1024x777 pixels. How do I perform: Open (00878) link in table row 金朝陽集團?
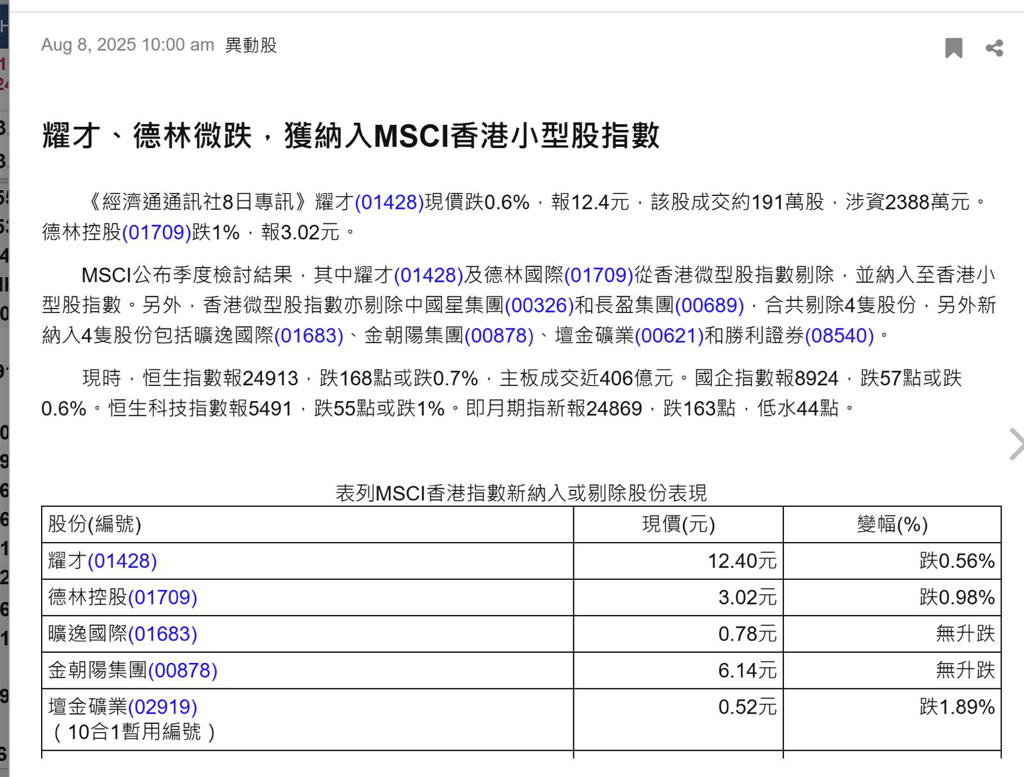[183, 671]
